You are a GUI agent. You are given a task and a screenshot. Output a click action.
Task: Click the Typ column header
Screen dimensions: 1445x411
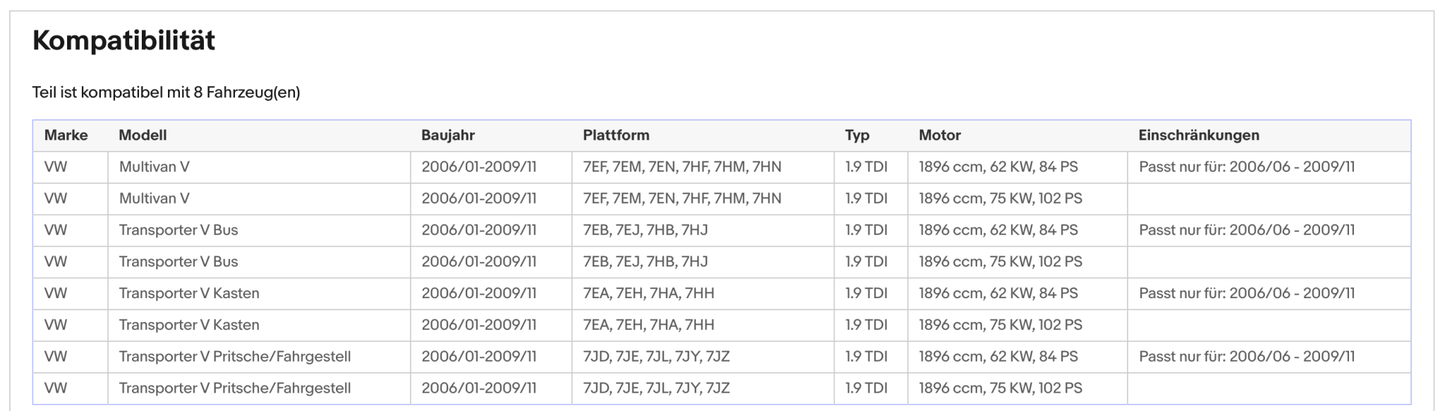pos(857,135)
